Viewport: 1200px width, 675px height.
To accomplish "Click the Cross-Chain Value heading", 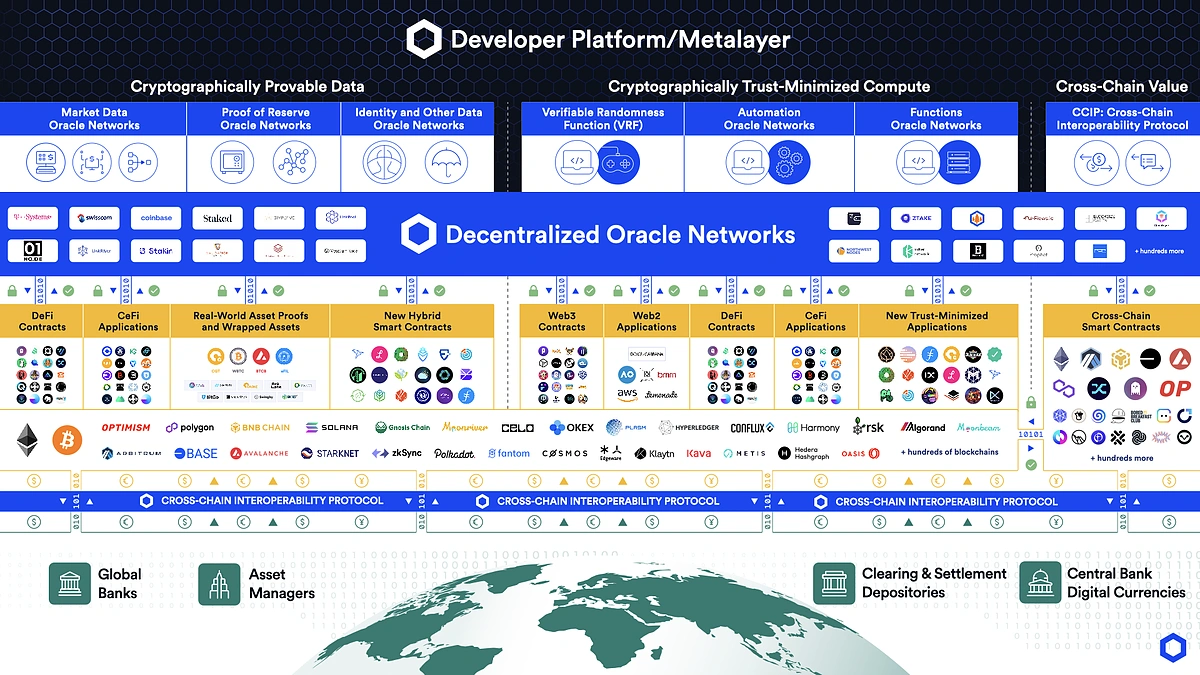I will tap(1121, 87).
